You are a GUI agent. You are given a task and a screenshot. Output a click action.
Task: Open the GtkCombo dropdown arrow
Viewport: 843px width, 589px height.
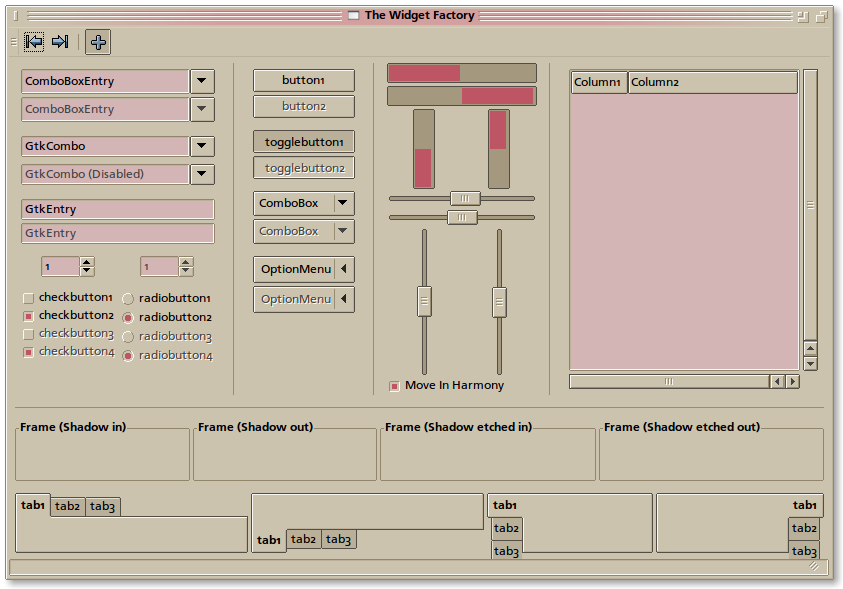(x=202, y=146)
